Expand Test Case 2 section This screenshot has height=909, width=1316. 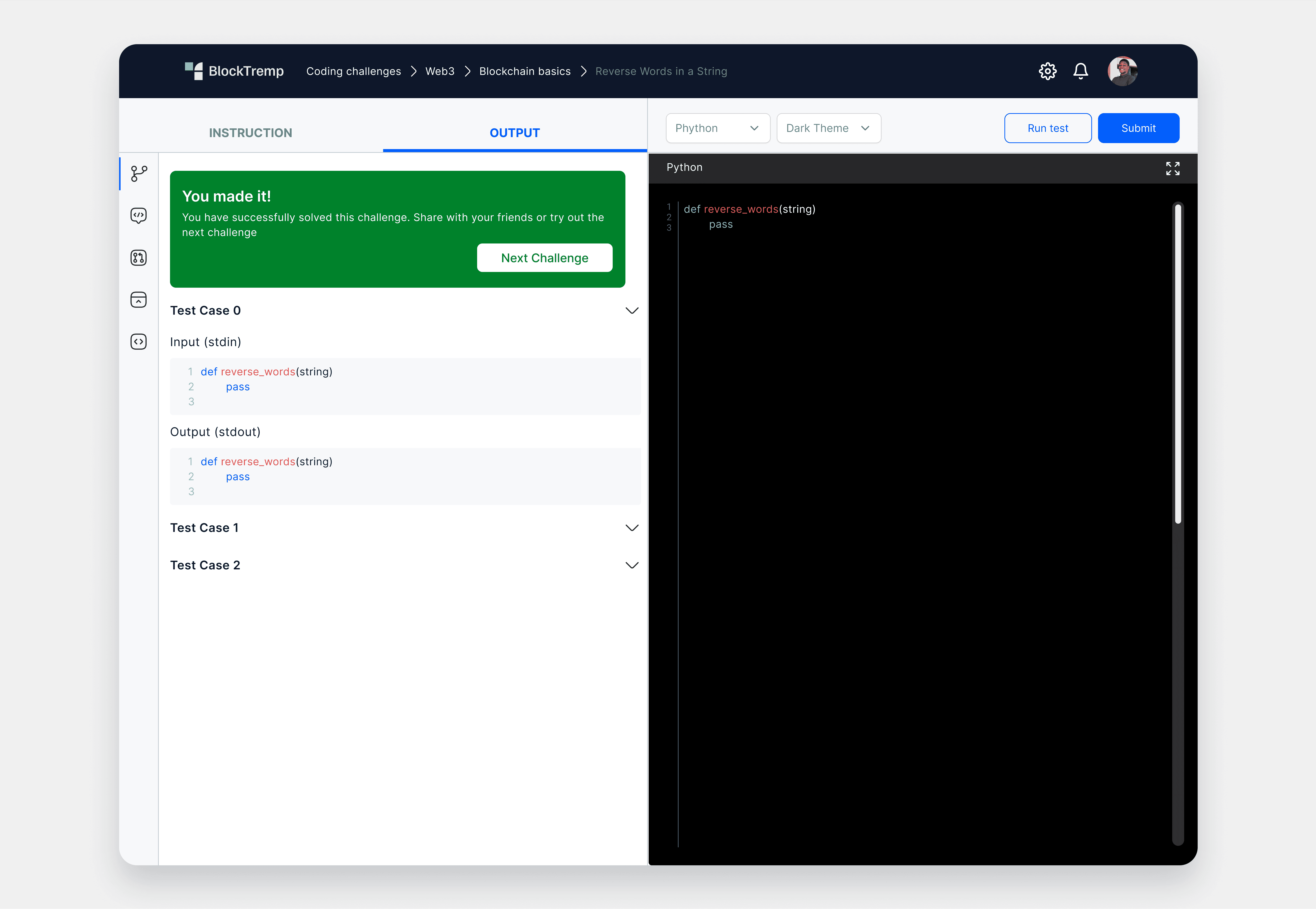[631, 565]
